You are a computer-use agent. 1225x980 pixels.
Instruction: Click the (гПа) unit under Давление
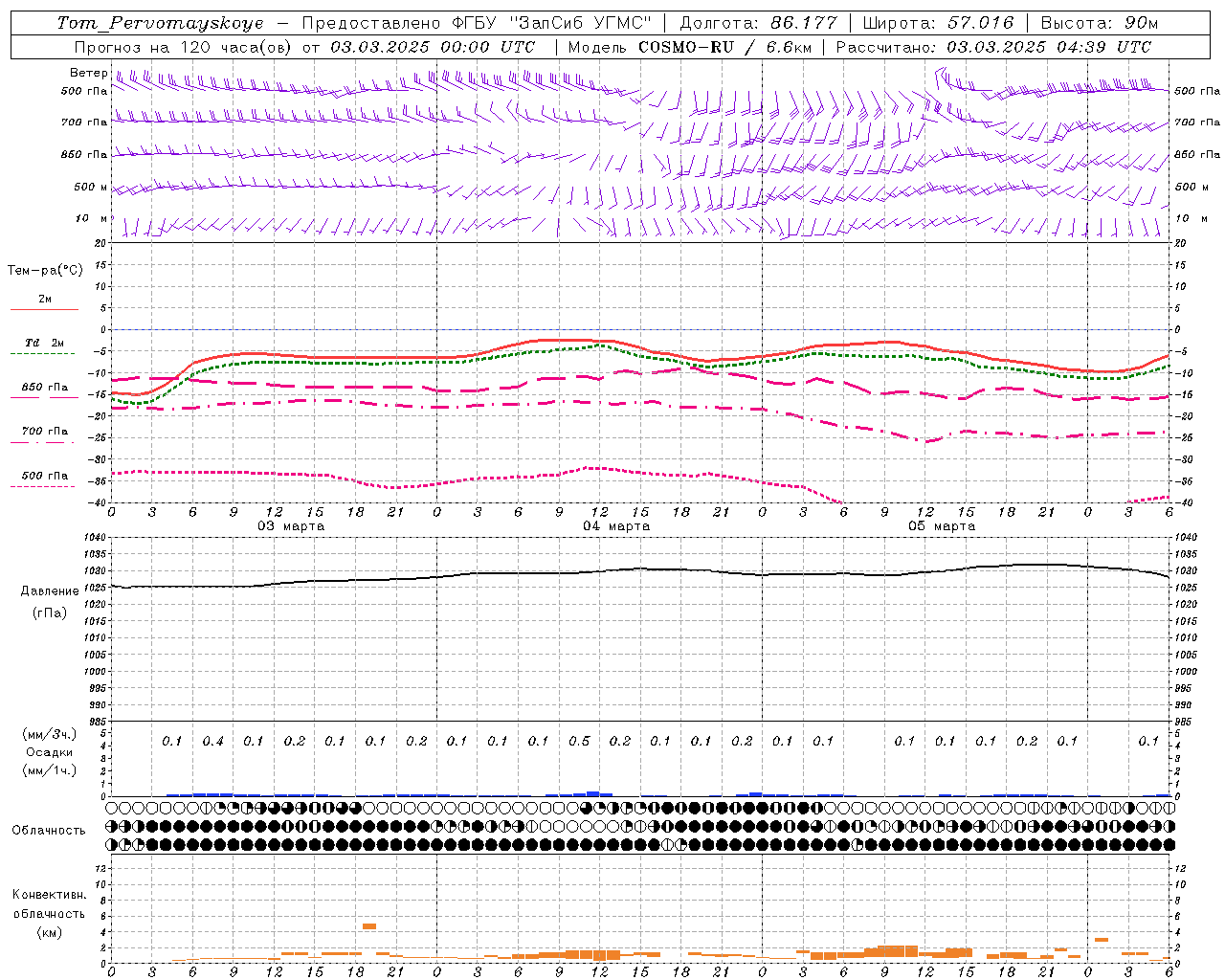[50, 612]
